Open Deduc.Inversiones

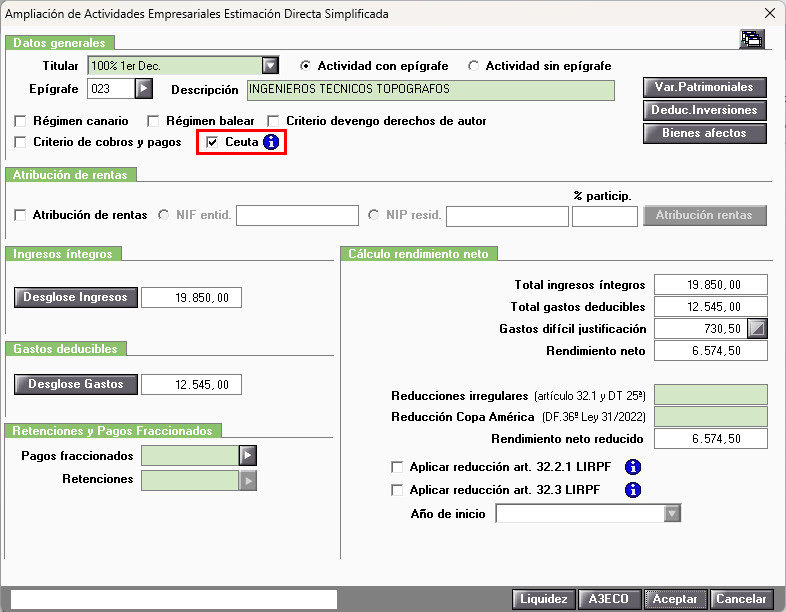coord(704,110)
